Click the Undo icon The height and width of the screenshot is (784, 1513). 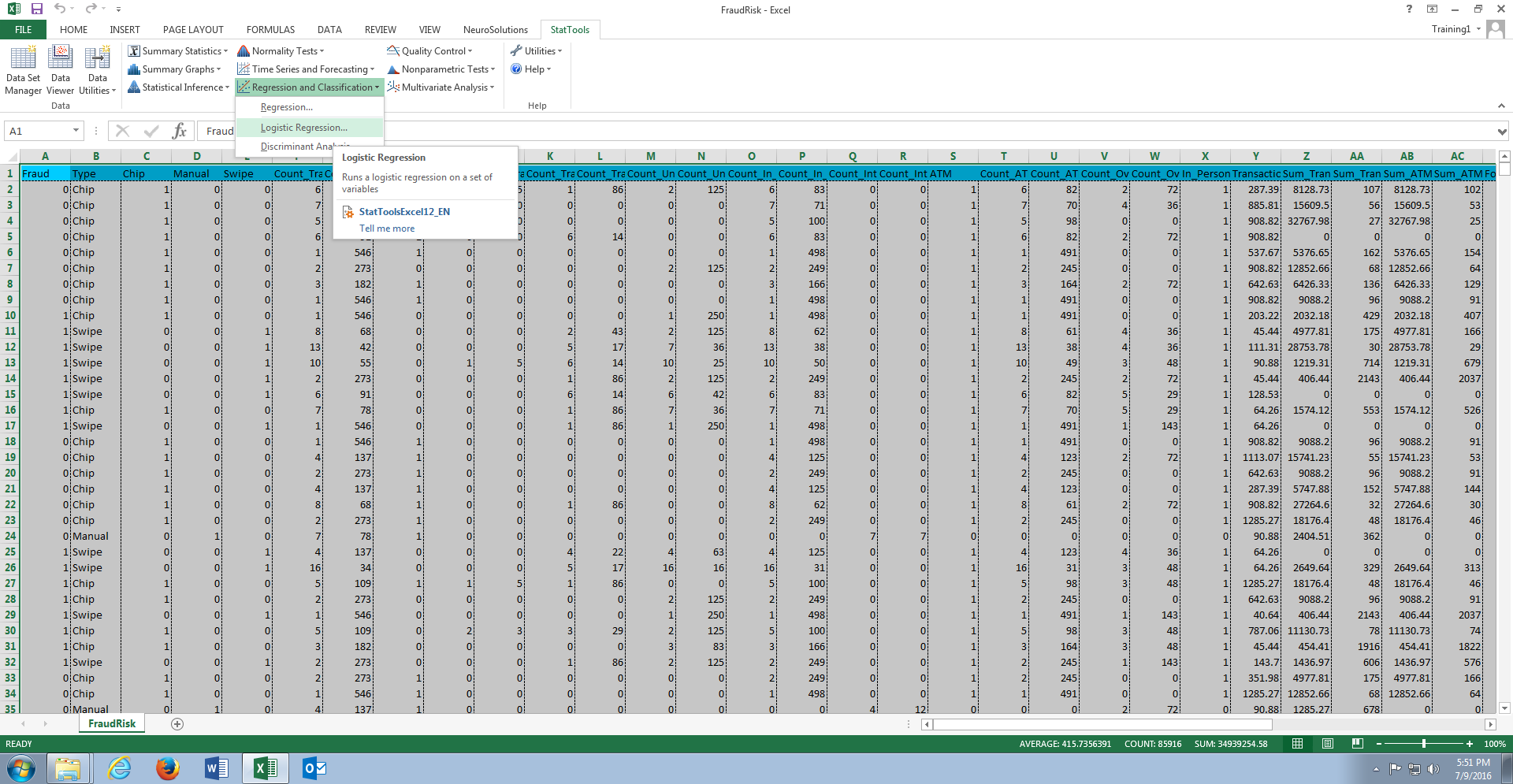click(60, 9)
